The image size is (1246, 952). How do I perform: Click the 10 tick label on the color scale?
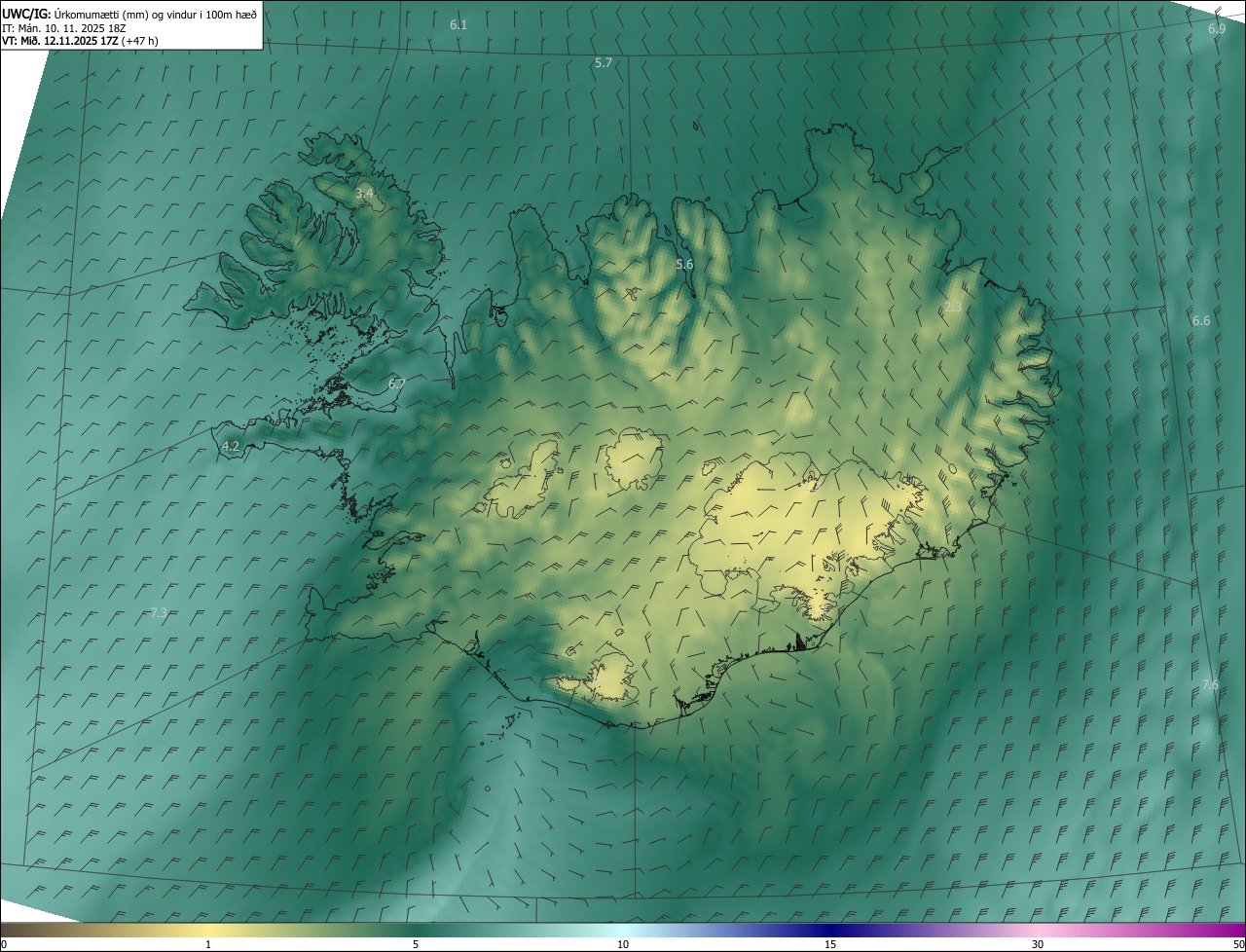pyautogui.click(x=623, y=945)
